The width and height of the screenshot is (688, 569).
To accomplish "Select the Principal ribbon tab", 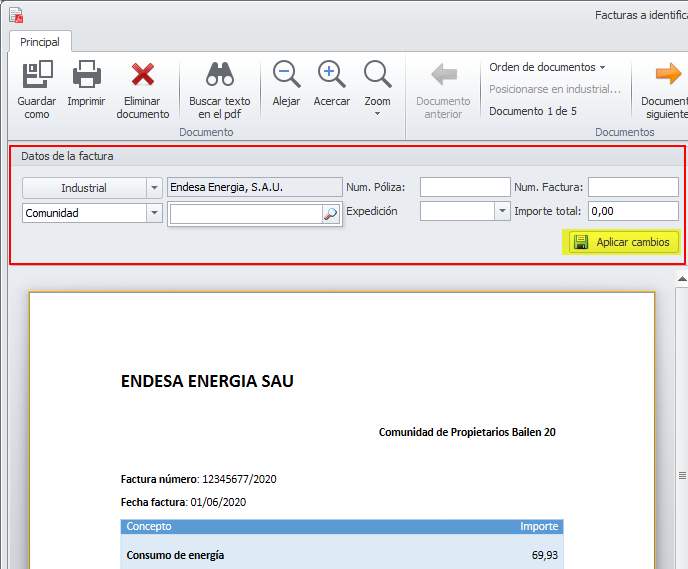I will point(40,42).
